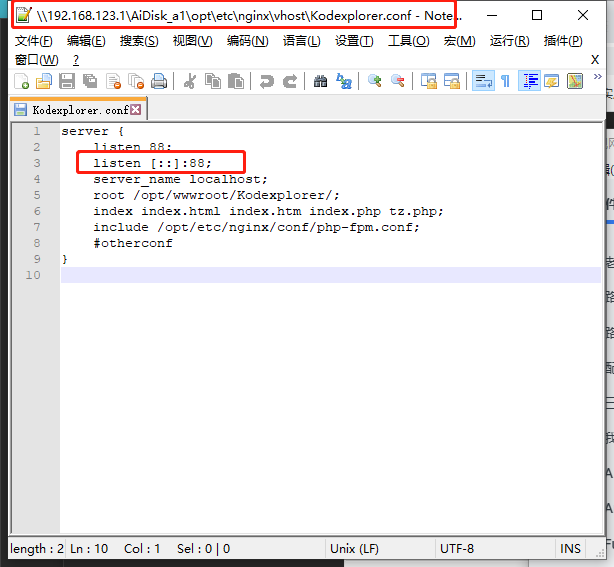Close the Kodexplorer.conf tab via its red X
This screenshot has height=567, width=614.
(x=136, y=110)
